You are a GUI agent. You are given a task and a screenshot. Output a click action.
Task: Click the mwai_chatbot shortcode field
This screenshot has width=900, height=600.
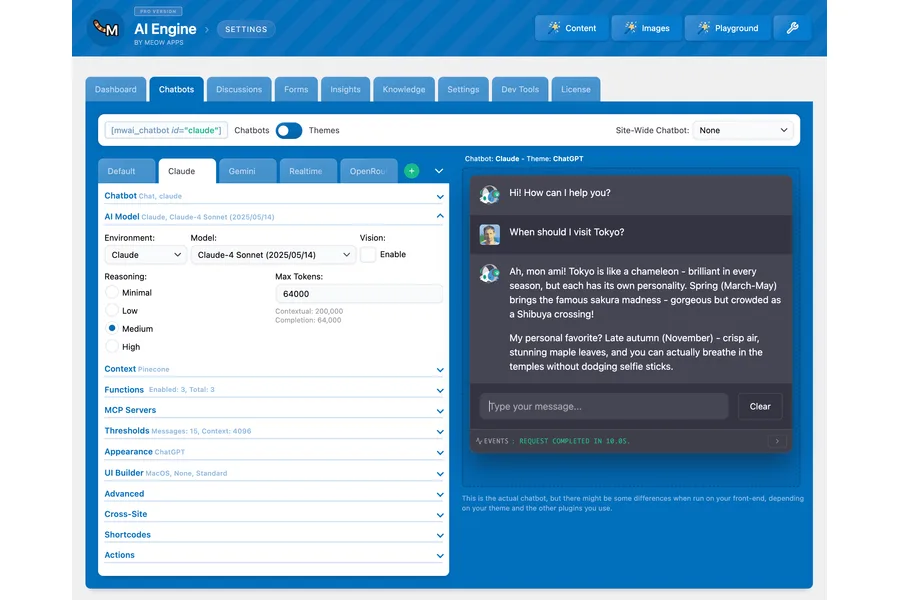point(166,130)
